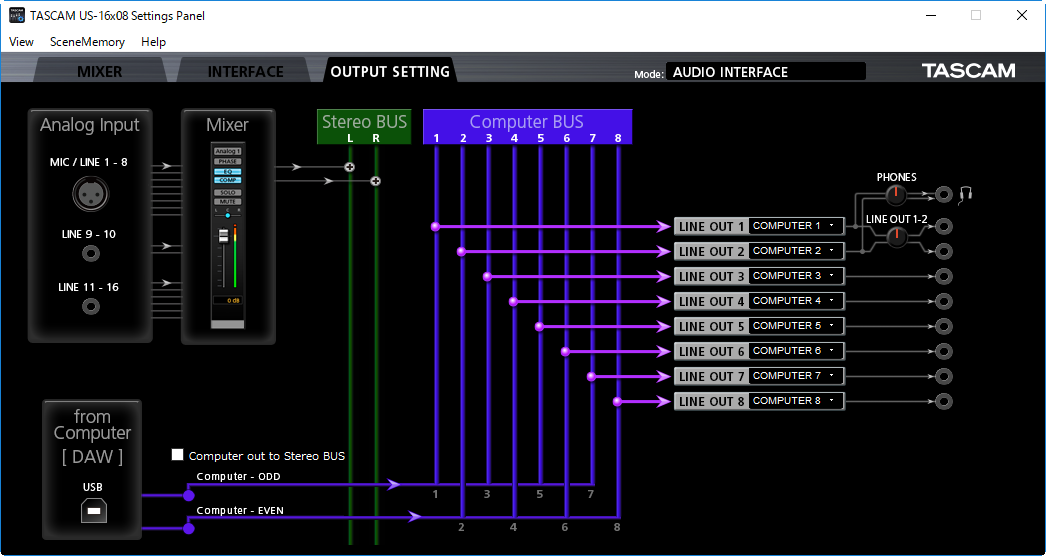Click the "Analog Input" panel title
Viewport: 1046px width, 556px height.
(90, 125)
